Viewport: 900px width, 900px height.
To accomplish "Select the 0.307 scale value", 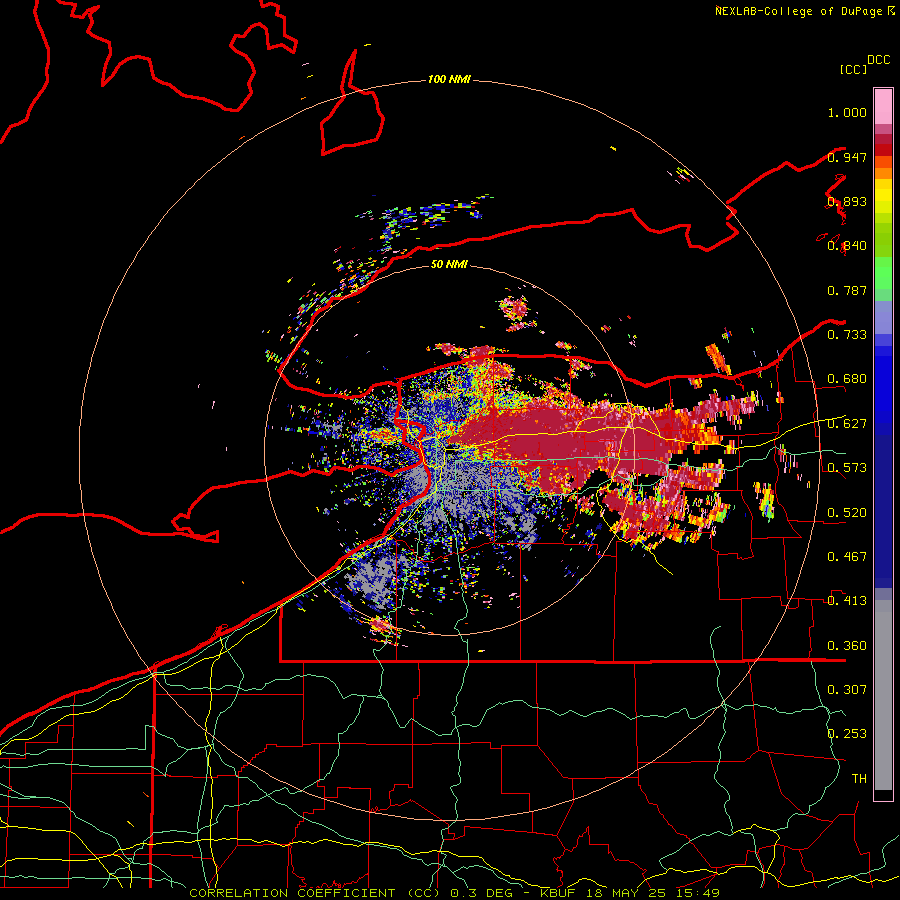I will 847,690.
